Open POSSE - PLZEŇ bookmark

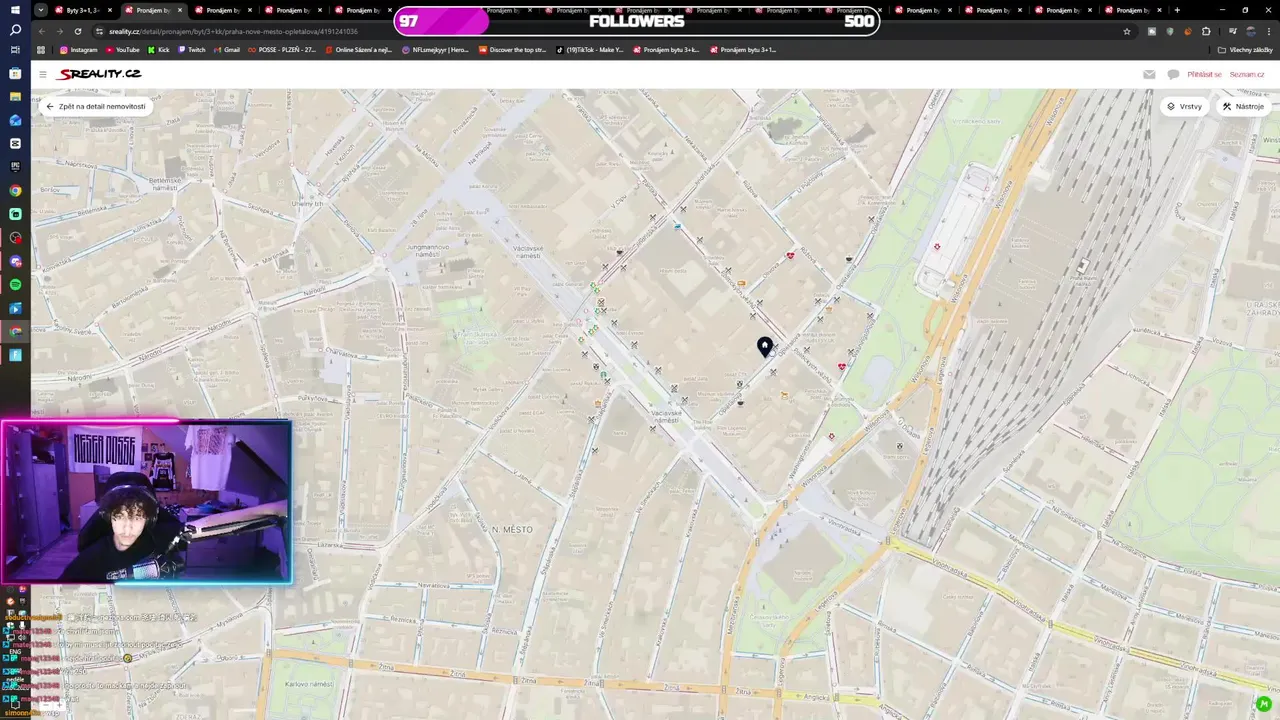click(282, 49)
